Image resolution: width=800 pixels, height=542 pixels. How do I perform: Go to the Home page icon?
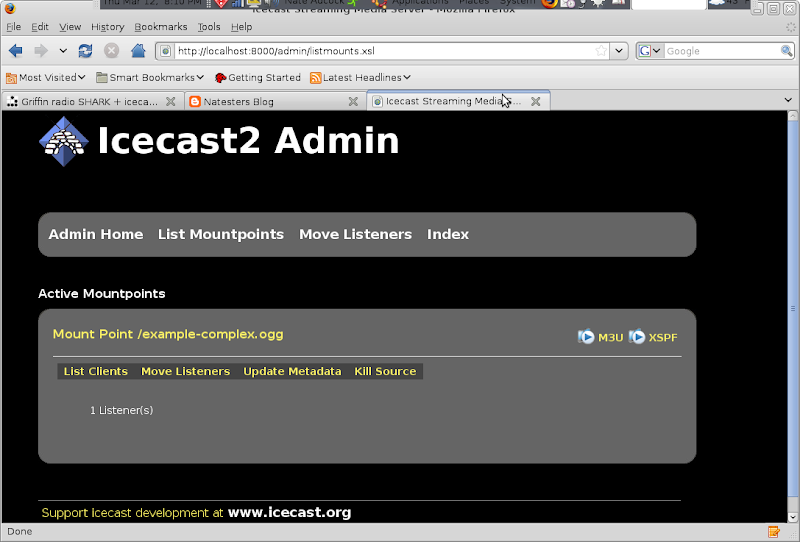click(x=138, y=51)
